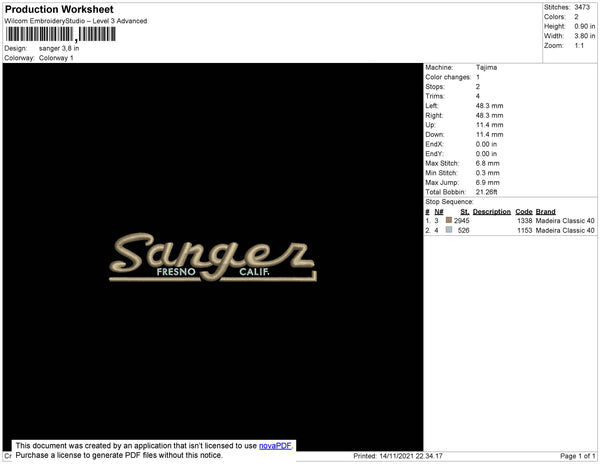Click the Up value 11.4 mm

point(489,125)
